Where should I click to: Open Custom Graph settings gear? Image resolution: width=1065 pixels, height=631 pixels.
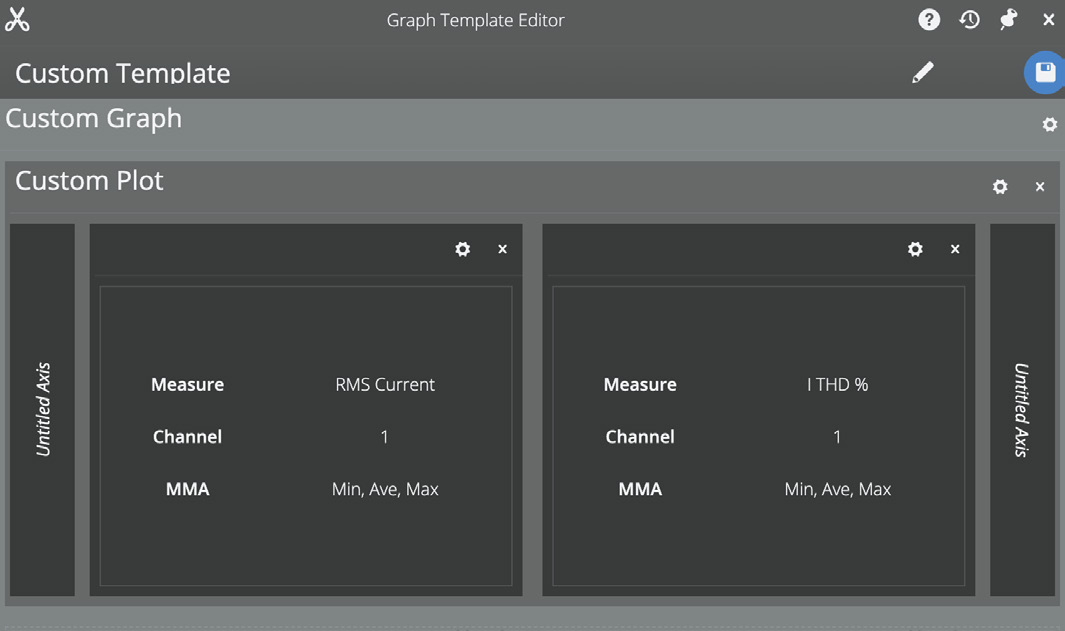(x=1048, y=124)
